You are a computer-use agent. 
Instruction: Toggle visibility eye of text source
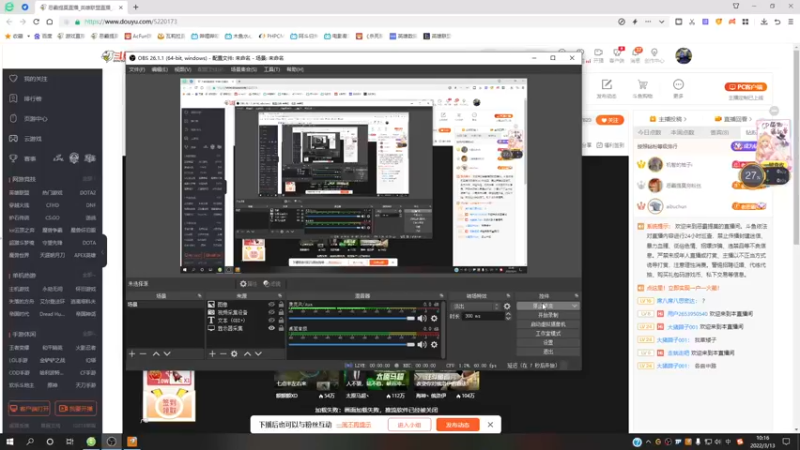pyautogui.click(x=271, y=320)
